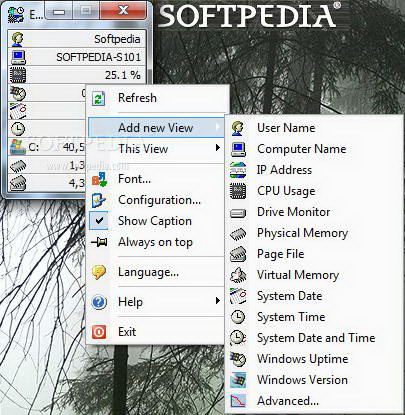Click the red Exit power icon
The width and height of the screenshot is (405, 415).
click(99, 332)
